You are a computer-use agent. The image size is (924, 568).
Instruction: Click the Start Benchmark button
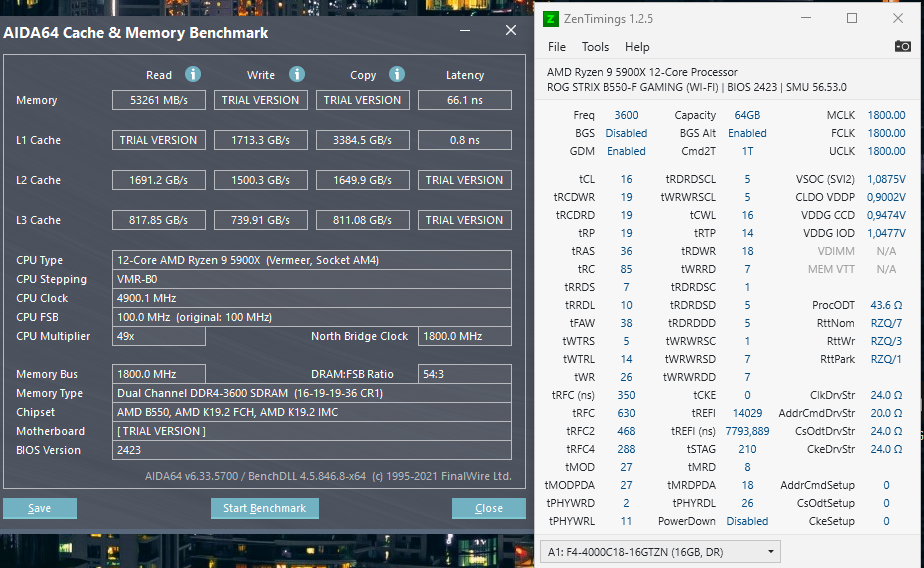[265, 508]
